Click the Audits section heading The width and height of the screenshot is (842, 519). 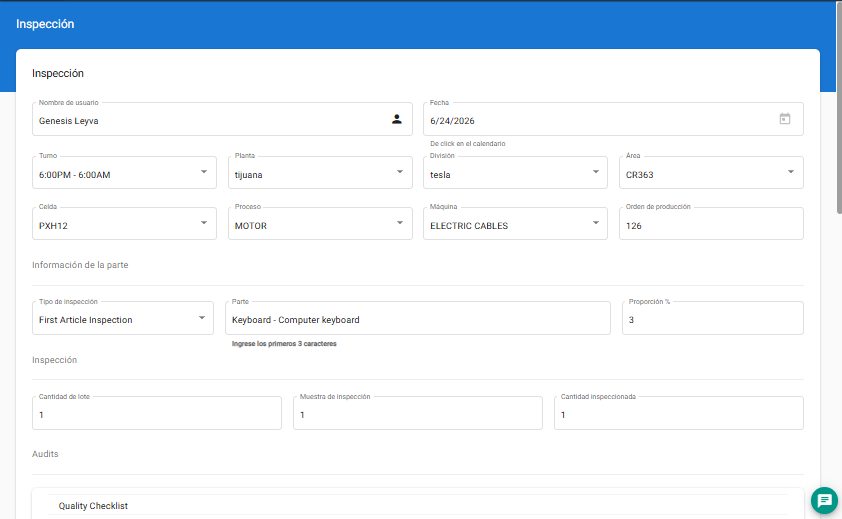click(45, 454)
